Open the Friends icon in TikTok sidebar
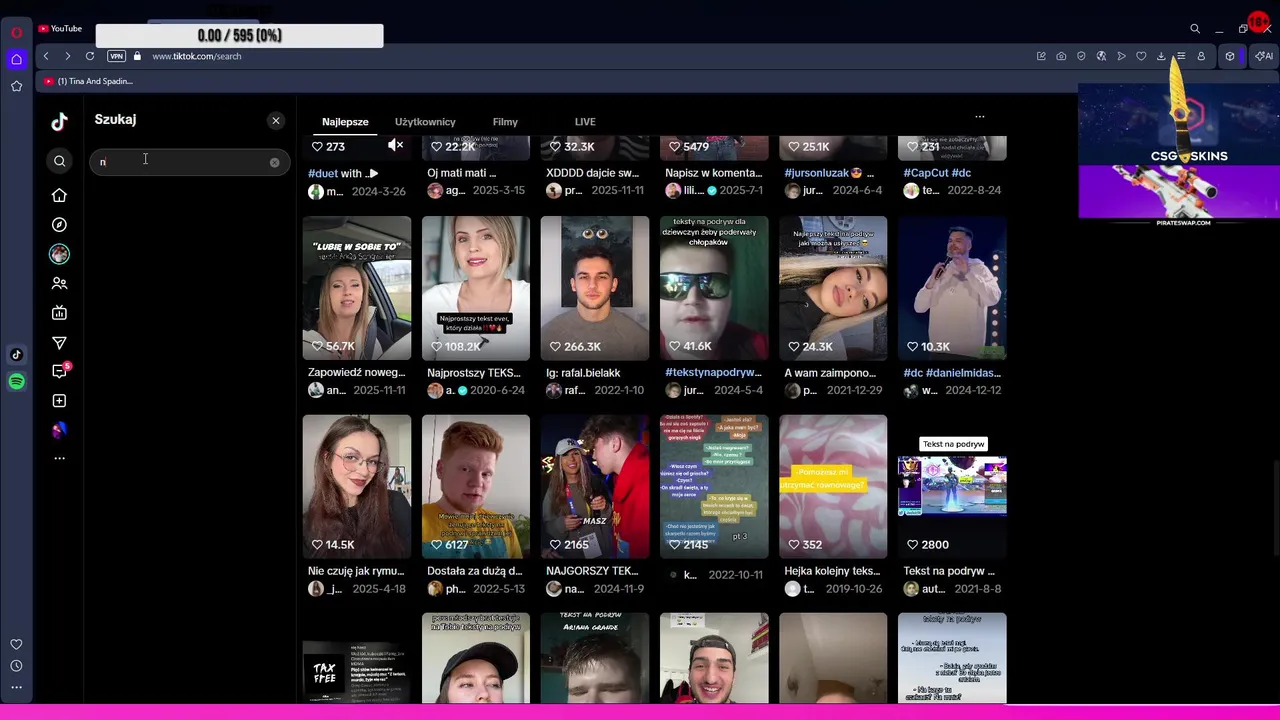1280x720 pixels. click(x=59, y=284)
